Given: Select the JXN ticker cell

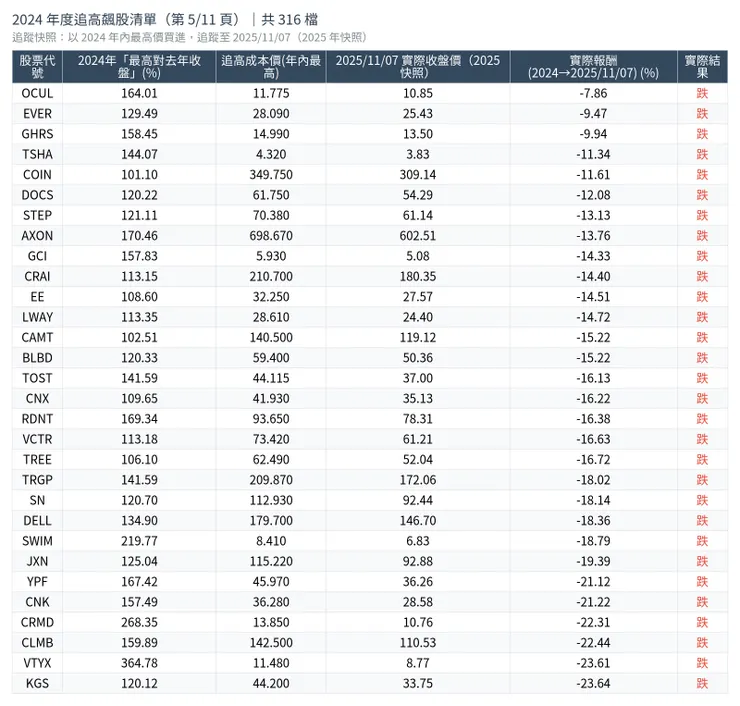Looking at the screenshot, I should pyautogui.click(x=37, y=561).
